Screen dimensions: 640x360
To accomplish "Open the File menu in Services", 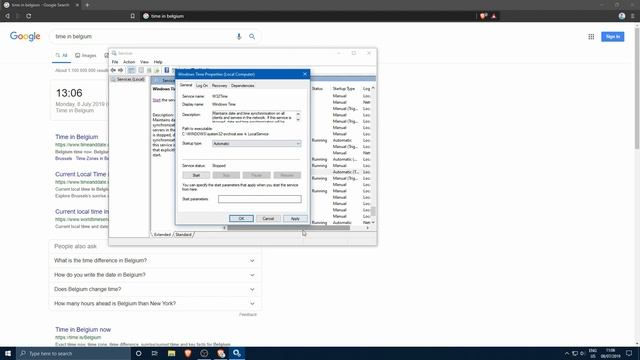I will [x=115, y=62].
